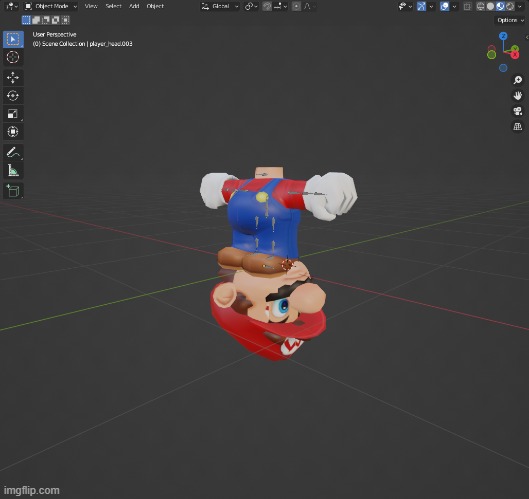The width and height of the screenshot is (529, 499).
Task: Activate the Rotate tool
Action: [x=13, y=96]
